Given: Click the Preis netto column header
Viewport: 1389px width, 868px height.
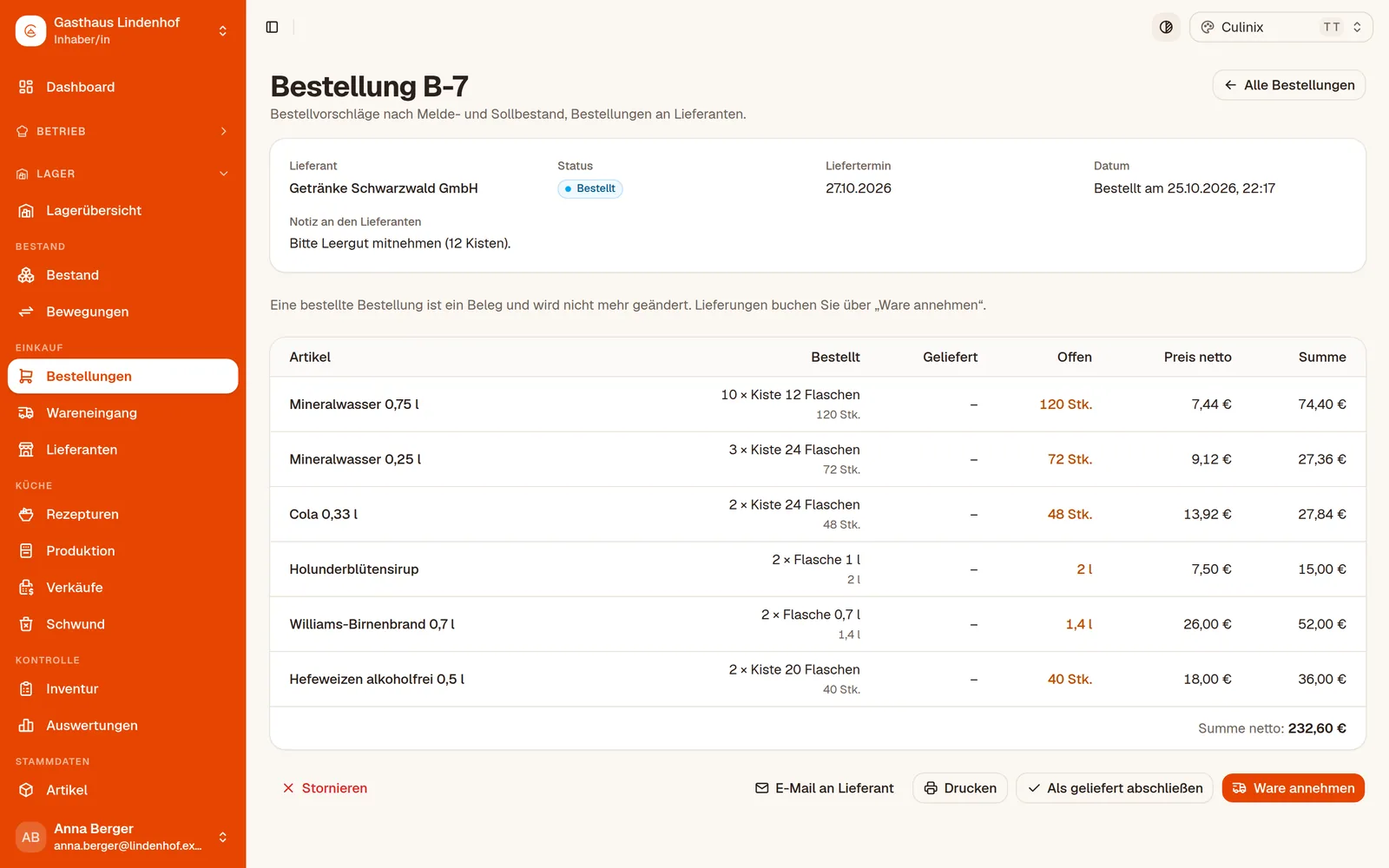Looking at the screenshot, I should click(x=1198, y=357).
